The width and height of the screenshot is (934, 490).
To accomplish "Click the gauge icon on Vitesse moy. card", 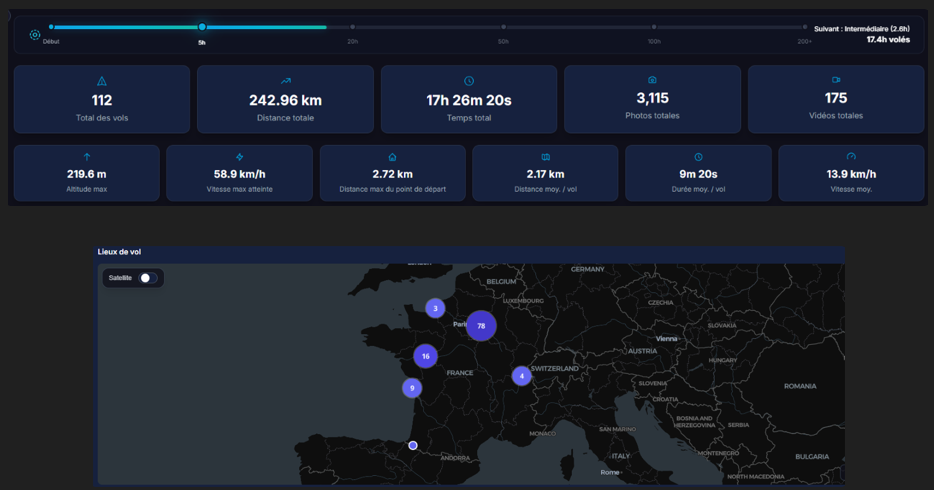I will [851, 157].
